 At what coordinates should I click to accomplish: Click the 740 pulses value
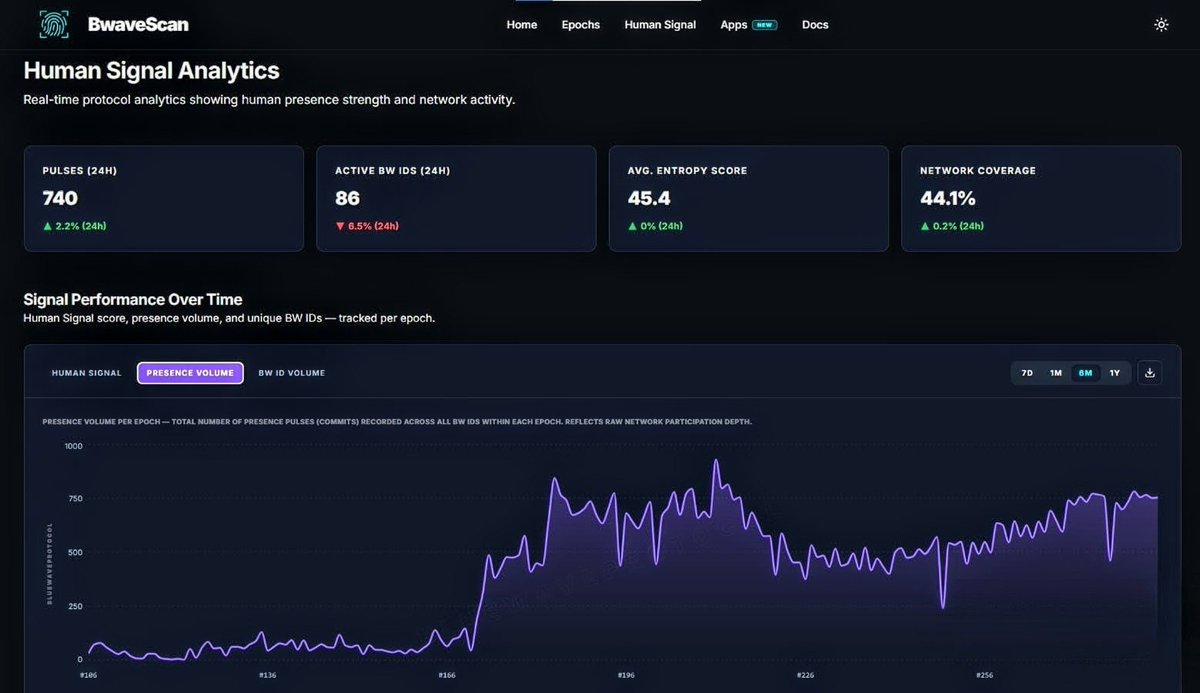click(x=60, y=198)
